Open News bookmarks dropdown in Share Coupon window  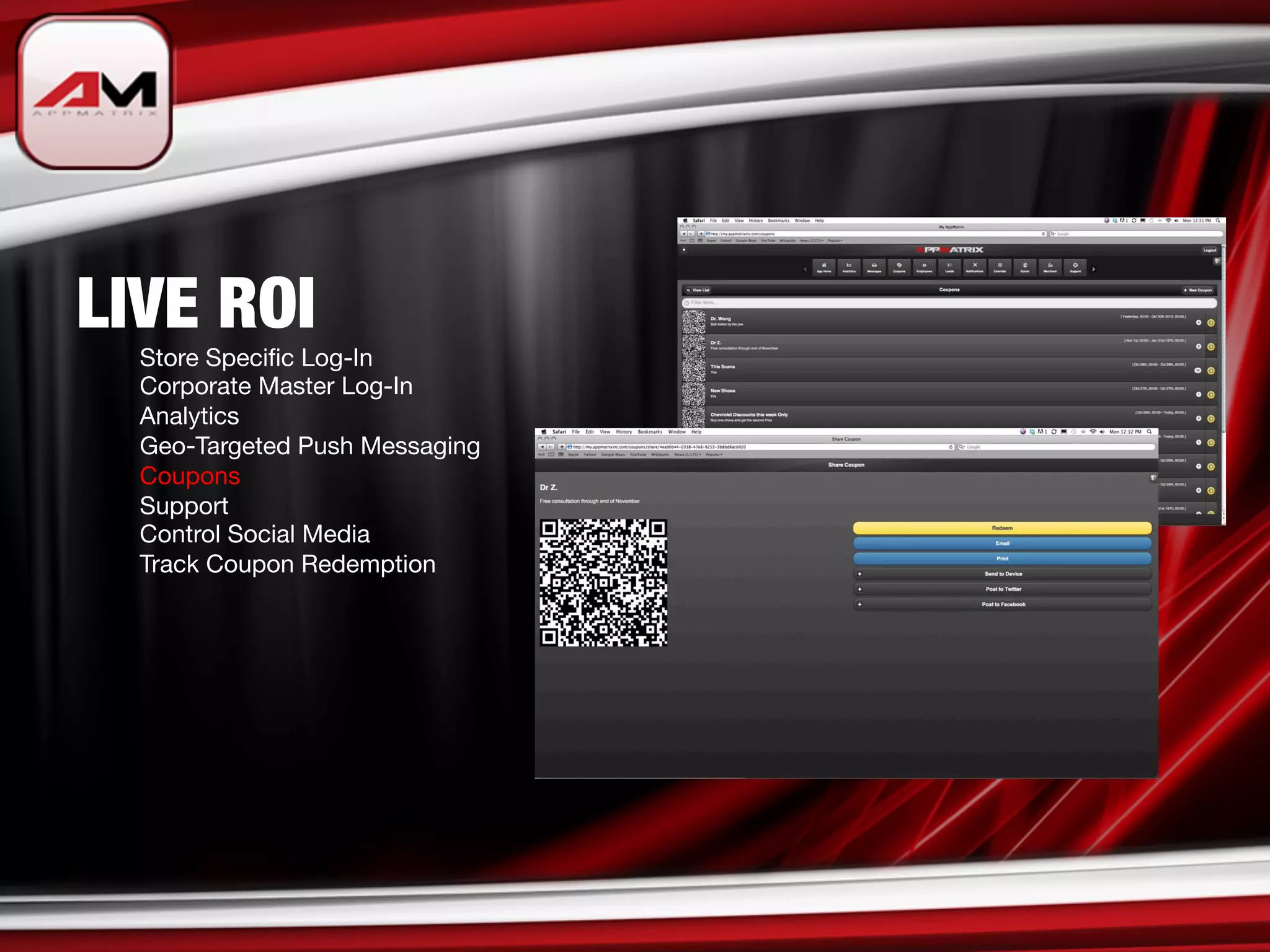[688, 455]
